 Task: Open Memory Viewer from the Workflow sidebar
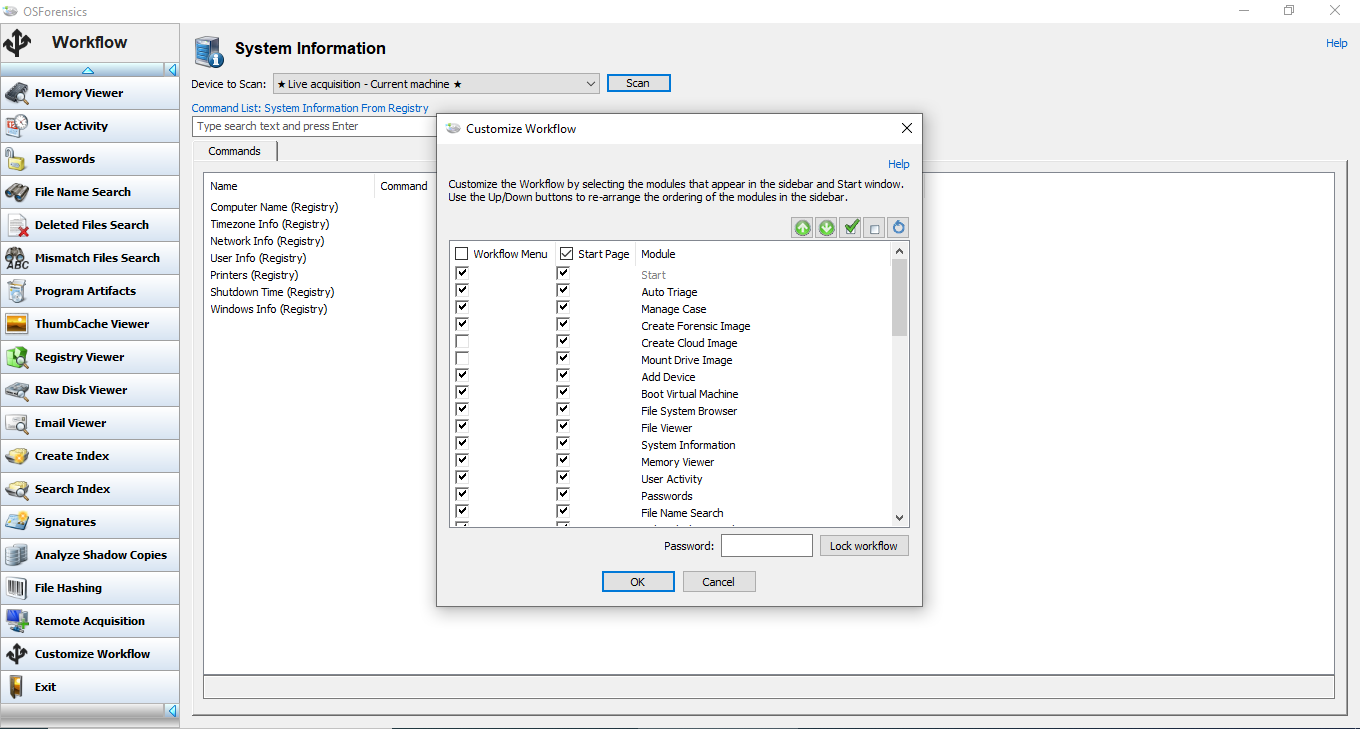(x=90, y=93)
